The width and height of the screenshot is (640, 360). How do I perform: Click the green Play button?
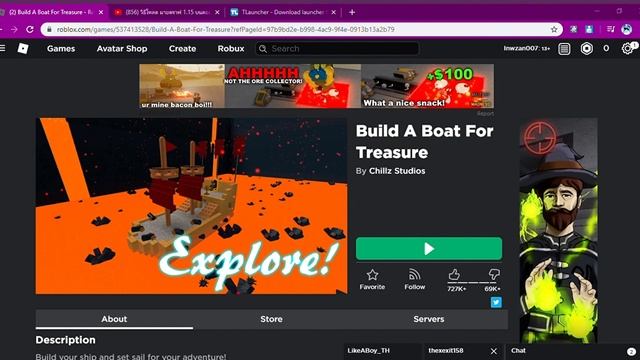click(429, 249)
